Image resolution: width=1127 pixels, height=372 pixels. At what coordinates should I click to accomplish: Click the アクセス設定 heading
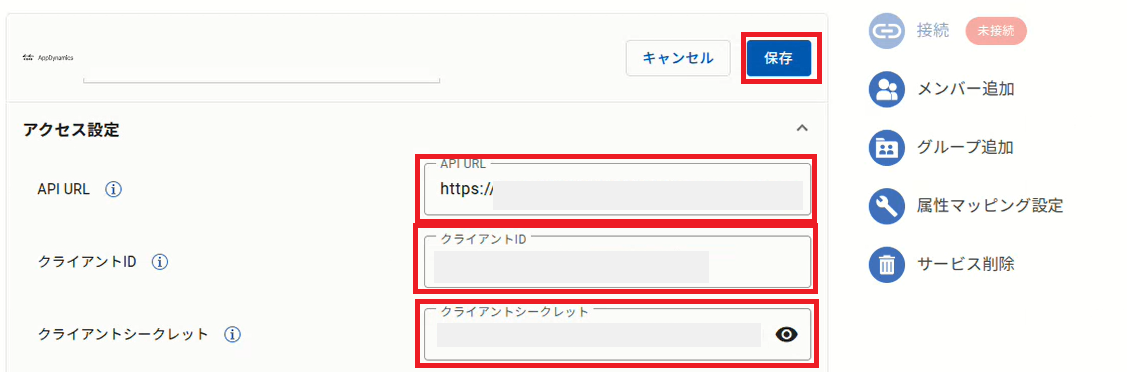[x=71, y=130]
